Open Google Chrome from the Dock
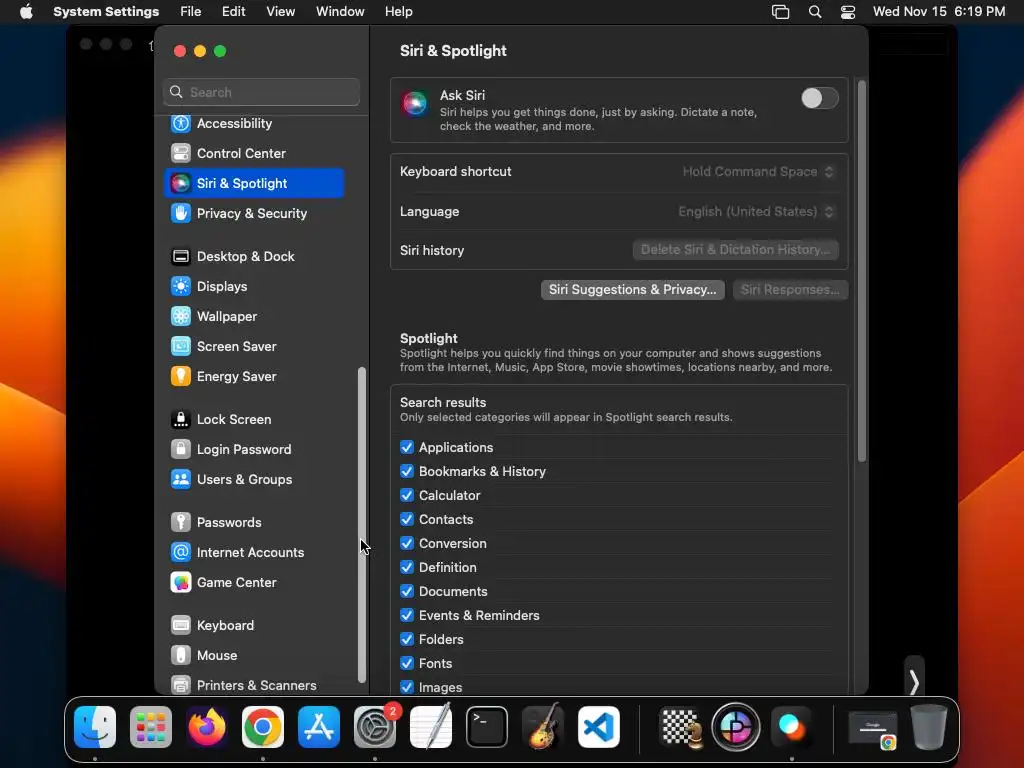1024x768 pixels. pyautogui.click(x=263, y=727)
